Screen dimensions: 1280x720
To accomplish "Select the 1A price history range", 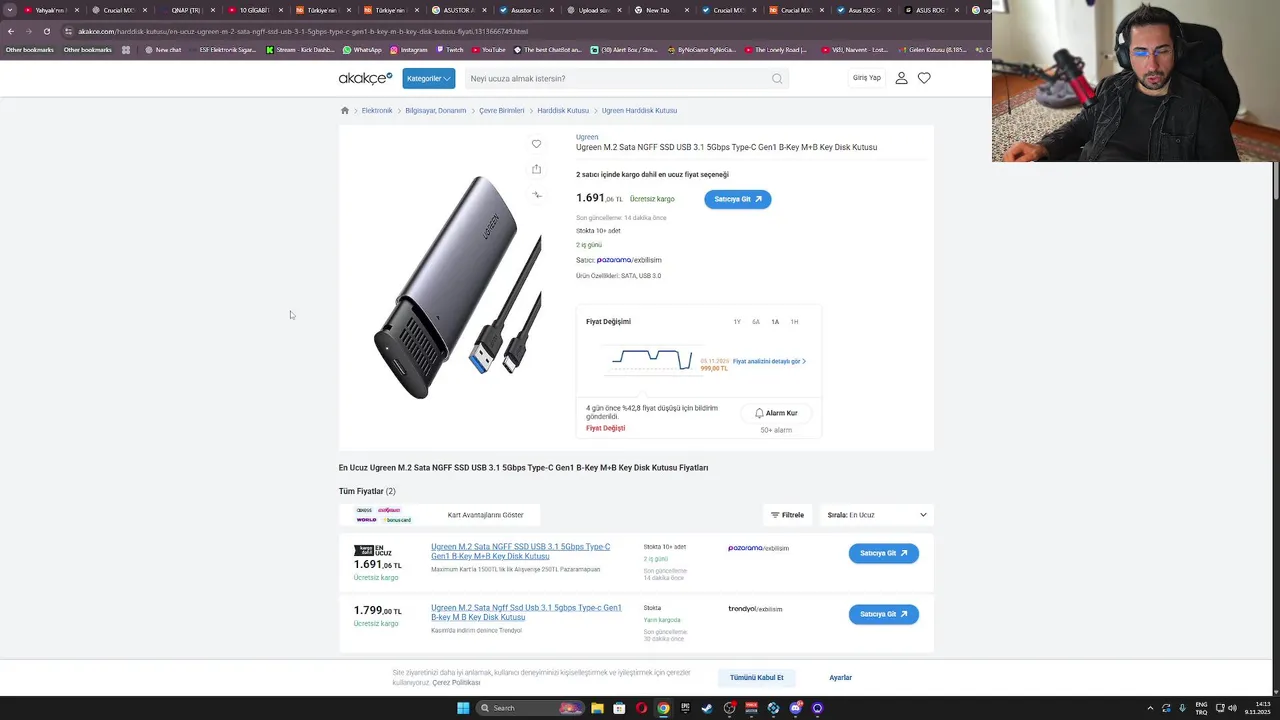I will click(x=775, y=322).
